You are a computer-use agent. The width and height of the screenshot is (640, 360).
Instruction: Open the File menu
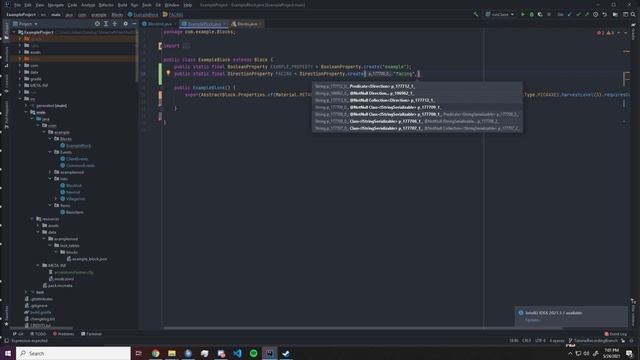17,5
